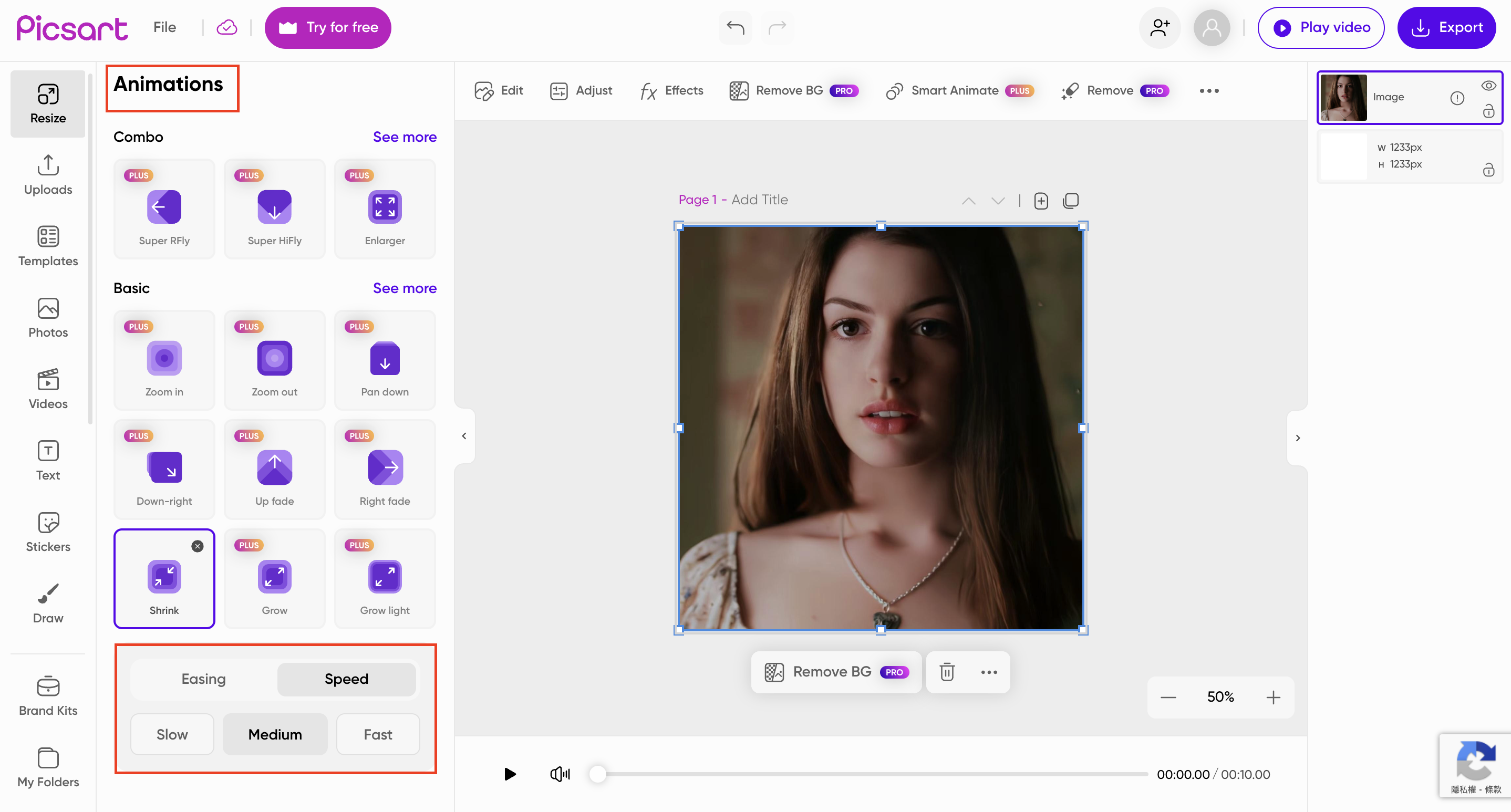Select the Shrink animation remove X
1511x812 pixels.
pyautogui.click(x=197, y=546)
